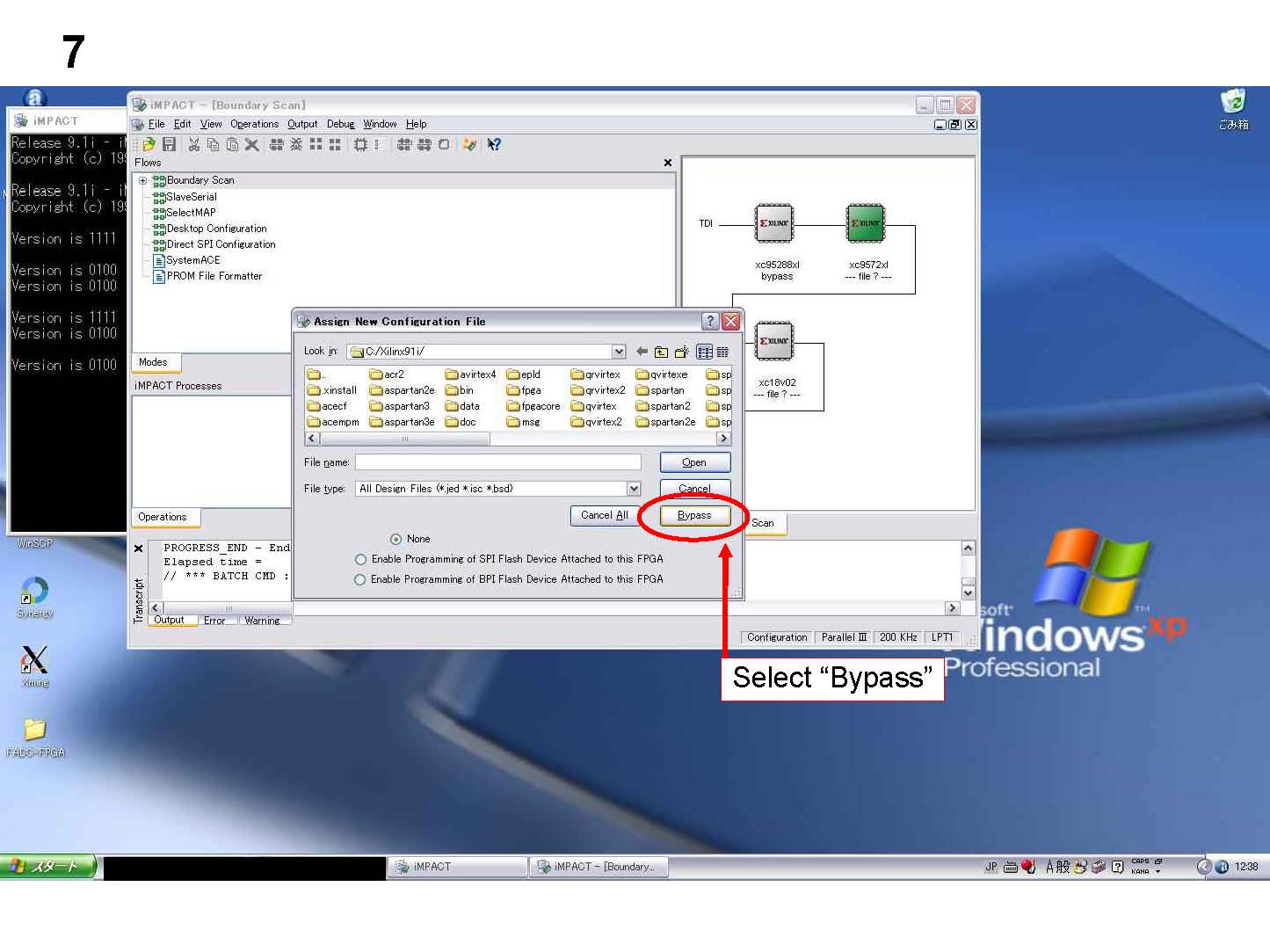Click the Paste toolbar icon
This screenshot has height=952, width=1270.
click(x=232, y=145)
